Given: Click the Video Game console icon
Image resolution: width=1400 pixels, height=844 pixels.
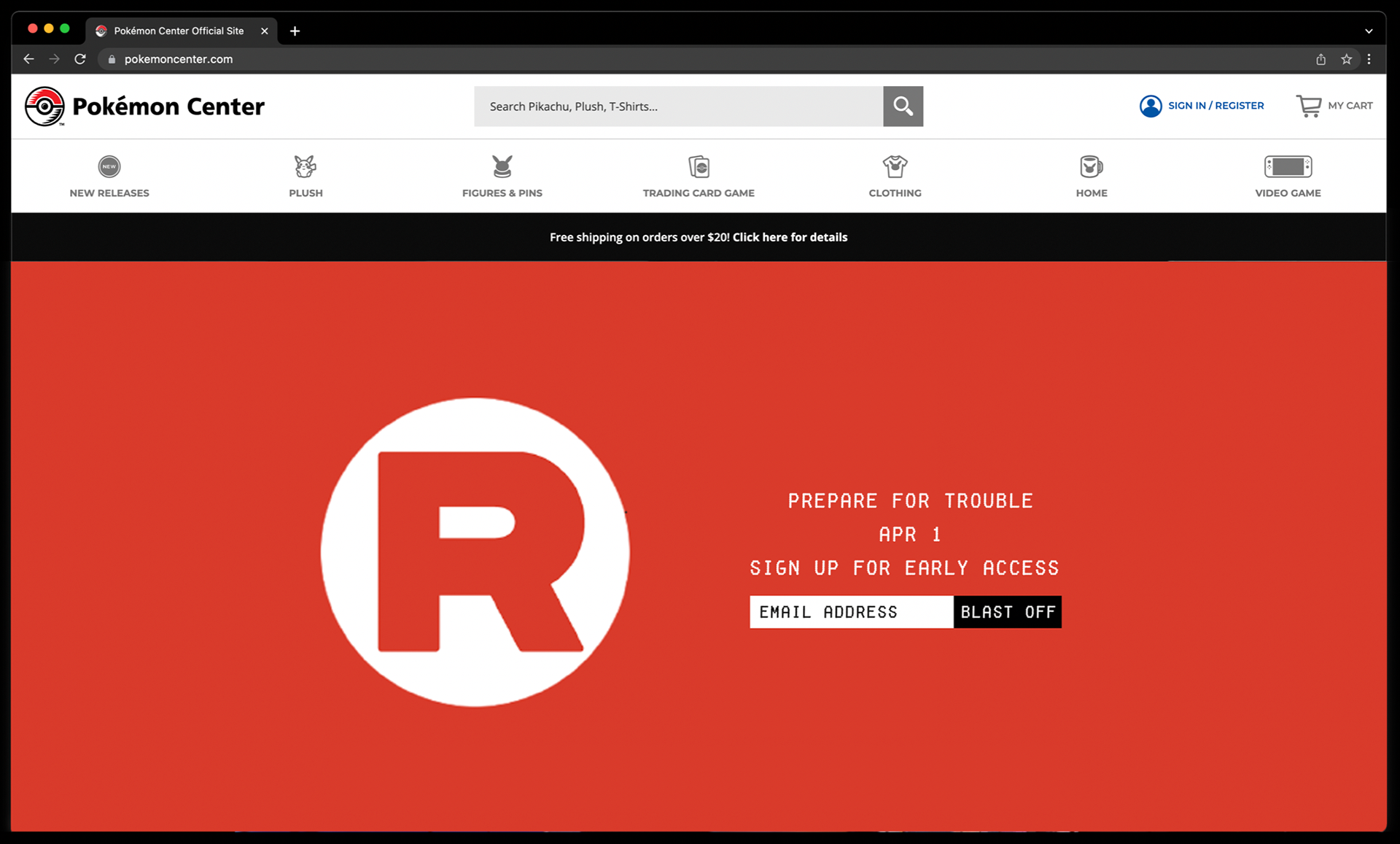Looking at the screenshot, I should [1288, 166].
